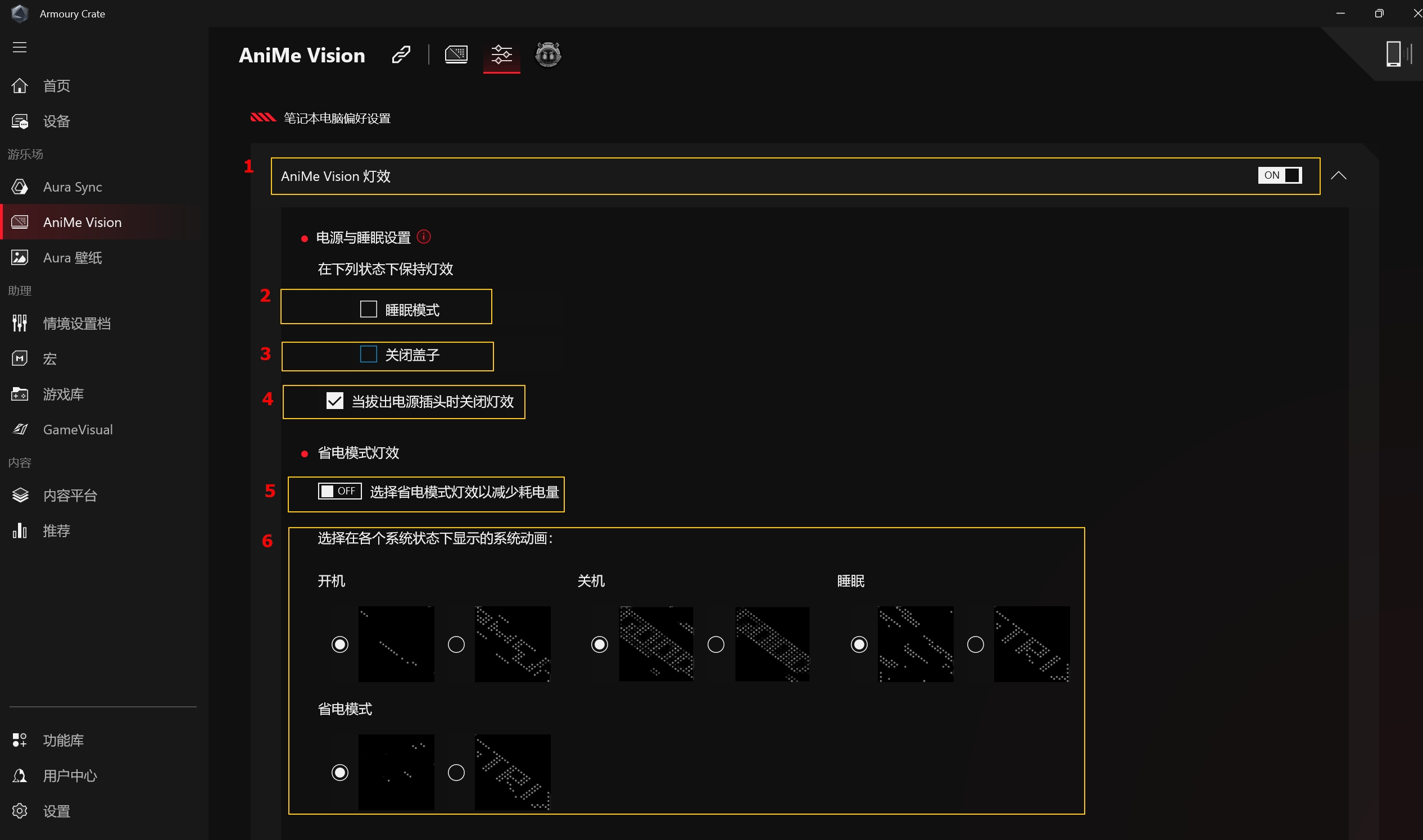Image resolution: width=1423 pixels, height=840 pixels.
Task: Click the info icon next to 电源与睡眠设置
Action: pyautogui.click(x=423, y=237)
